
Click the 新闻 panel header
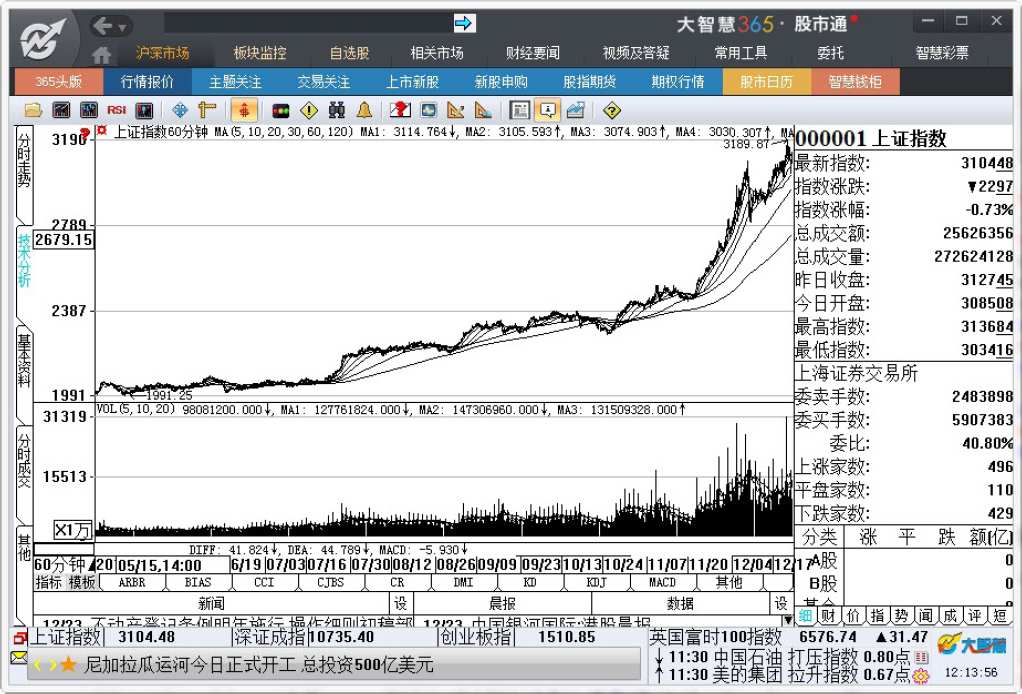[211, 603]
